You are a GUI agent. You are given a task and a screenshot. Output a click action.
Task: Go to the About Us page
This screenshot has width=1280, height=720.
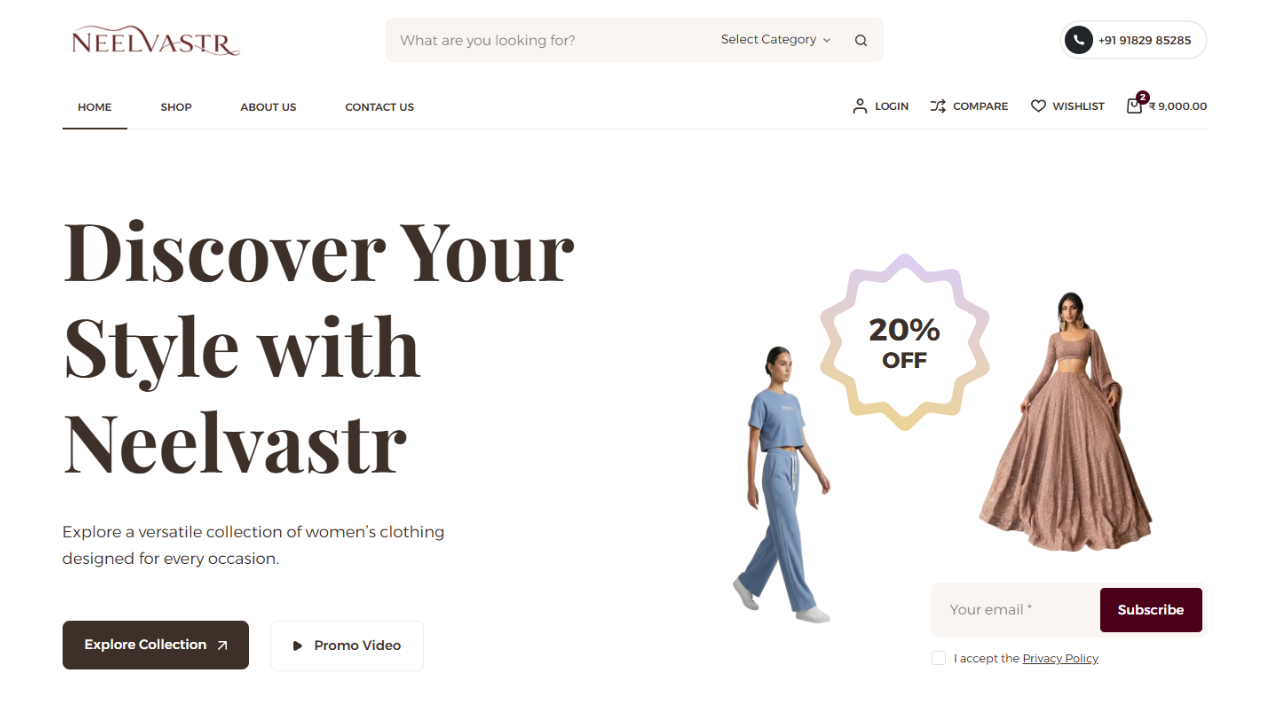(x=268, y=107)
